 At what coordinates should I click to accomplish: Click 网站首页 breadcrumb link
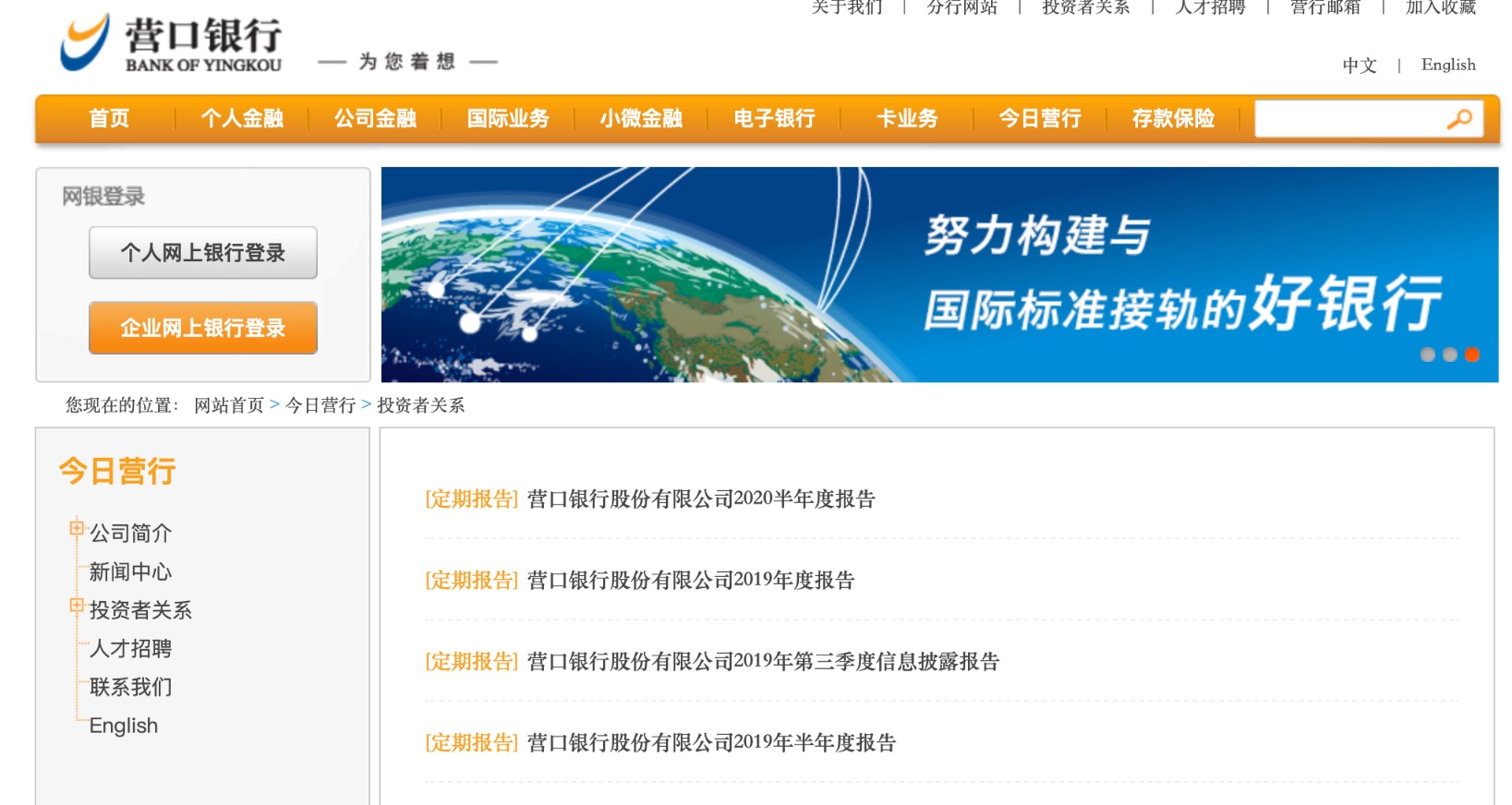[229, 405]
